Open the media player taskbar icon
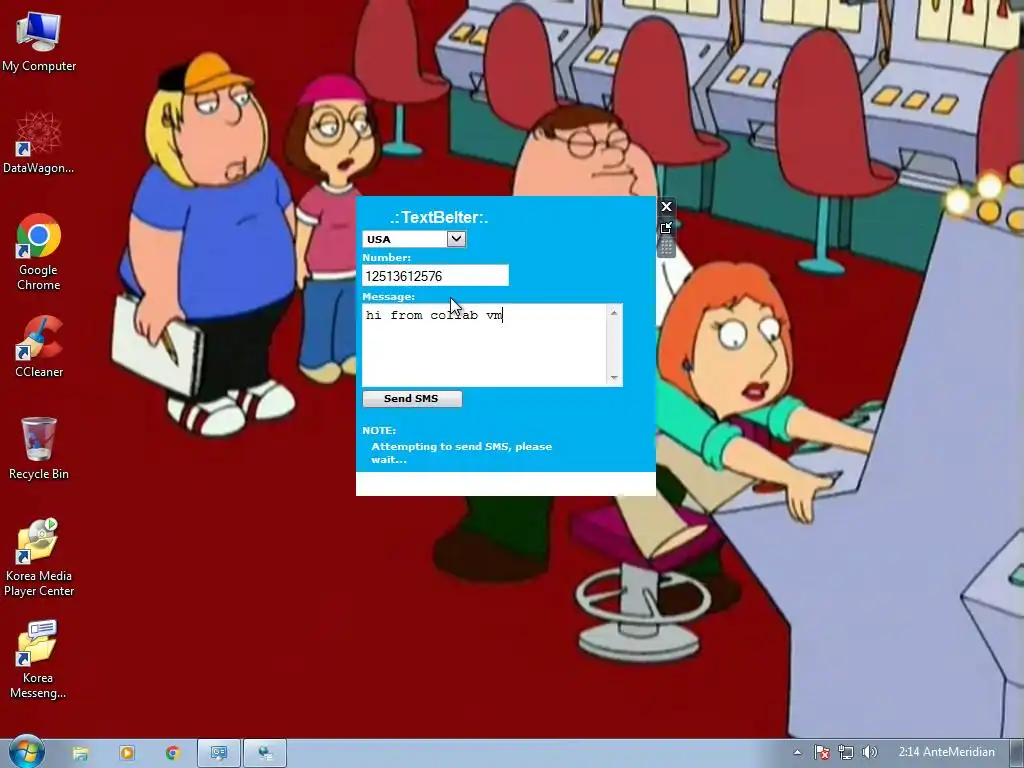The image size is (1024, 768). pyautogui.click(x=127, y=753)
